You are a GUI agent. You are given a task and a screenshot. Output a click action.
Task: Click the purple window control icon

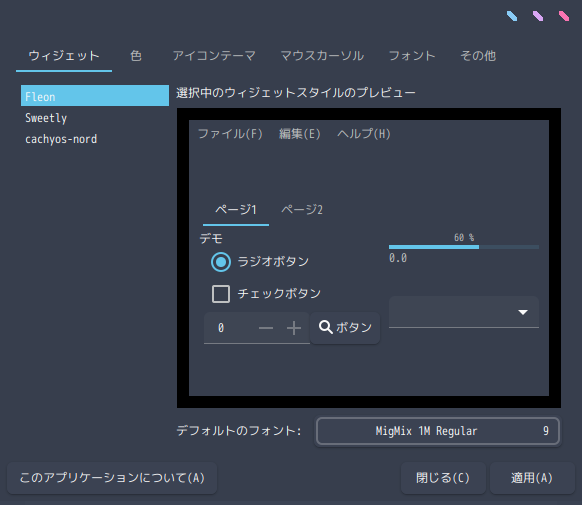538,16
